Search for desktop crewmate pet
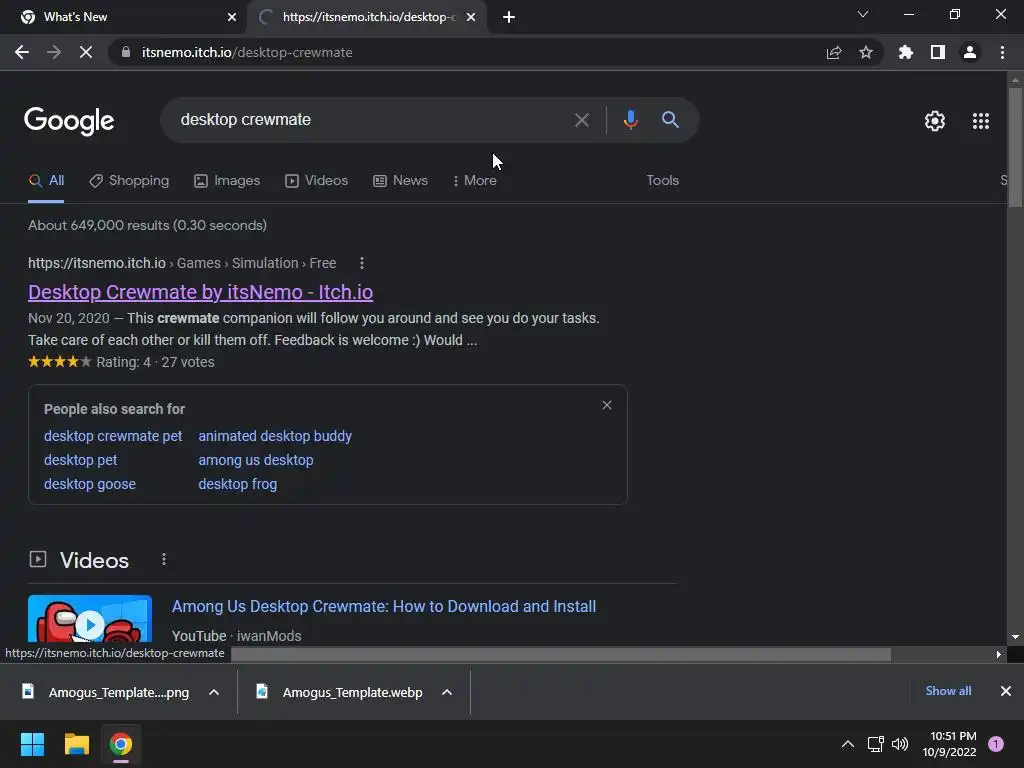The height and width of the screenshot is (768, 1024). [x=113, y=436]
